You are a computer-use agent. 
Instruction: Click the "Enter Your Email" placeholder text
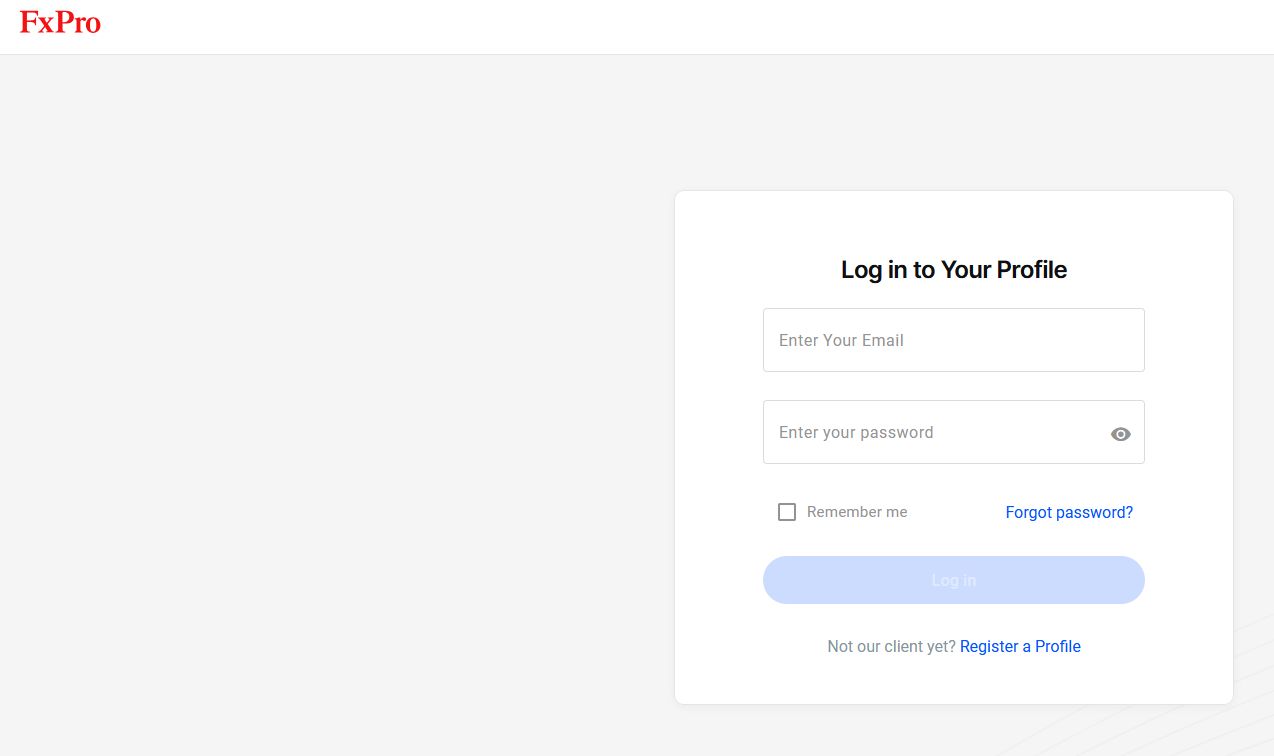[841, 340]
